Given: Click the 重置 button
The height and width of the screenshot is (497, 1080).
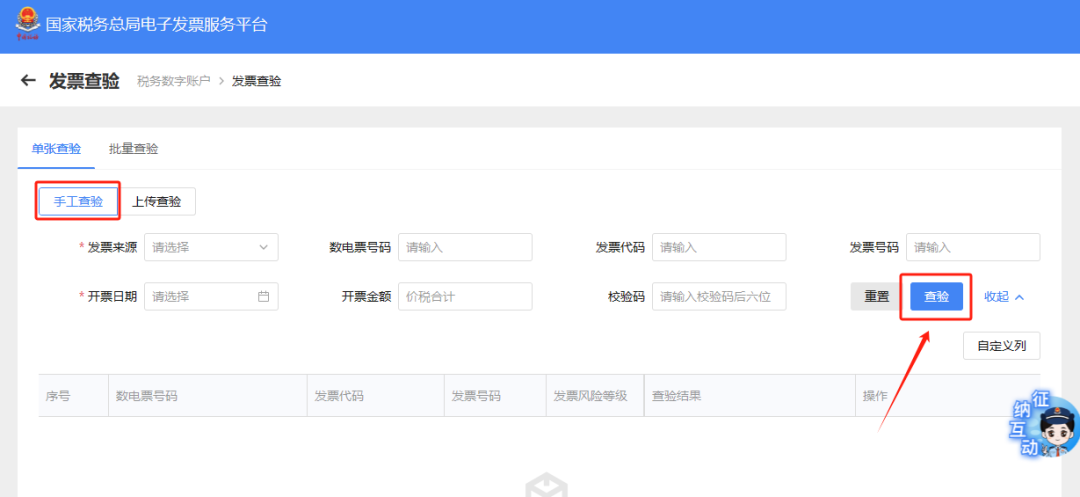Looking at the screenshot, I should pyautogui.click(x=876, y=297).
